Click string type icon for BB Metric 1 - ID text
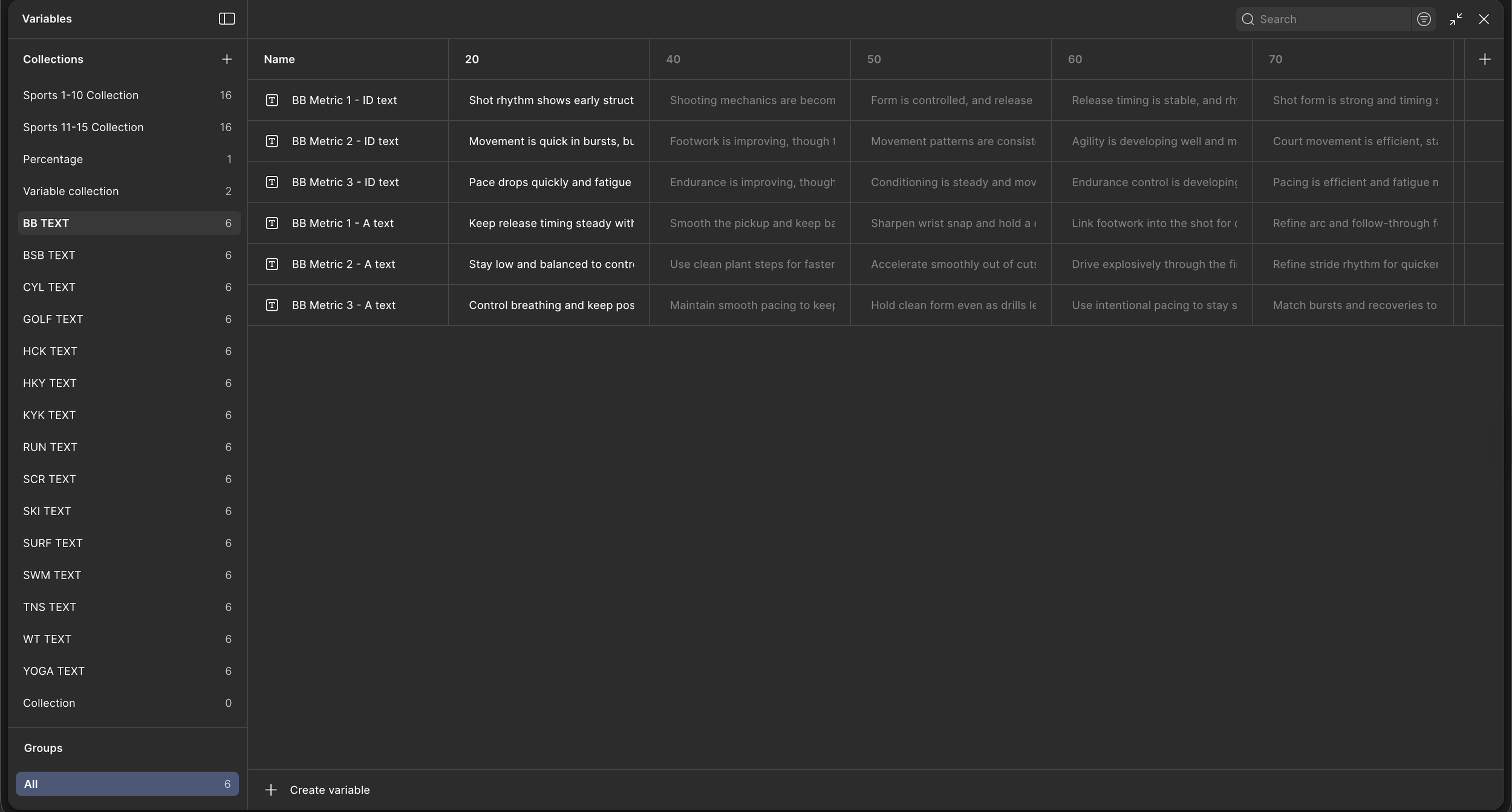This screenshot has height=812, width=1512. [272, 100]
